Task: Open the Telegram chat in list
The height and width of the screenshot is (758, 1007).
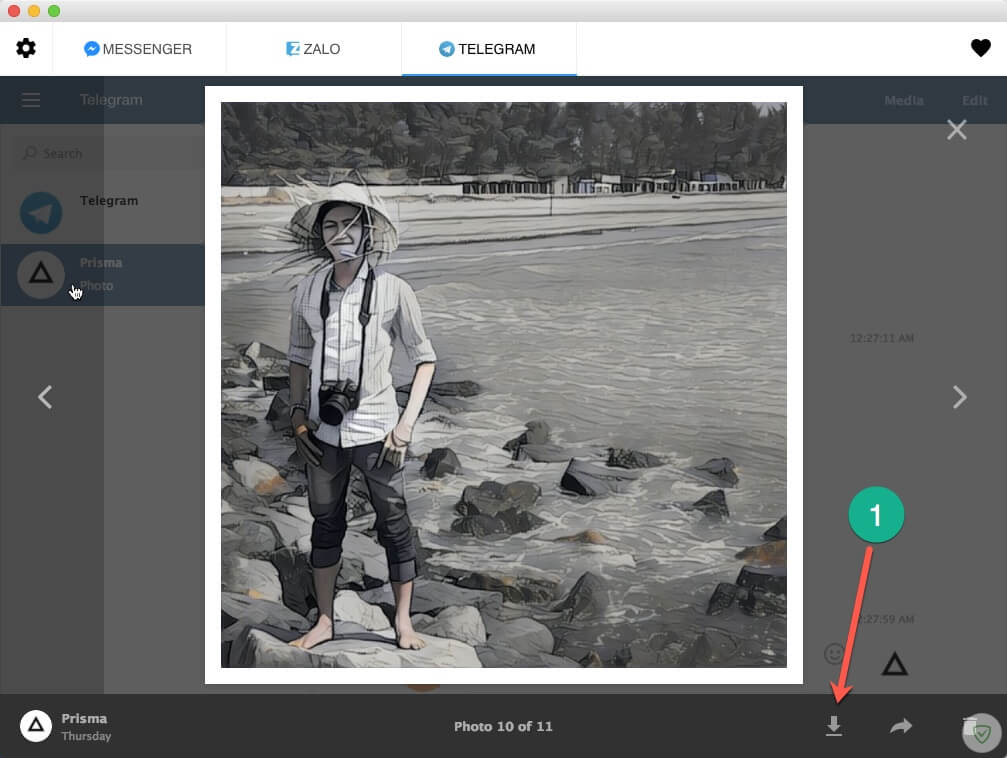Action: click(x=103, y=212)
